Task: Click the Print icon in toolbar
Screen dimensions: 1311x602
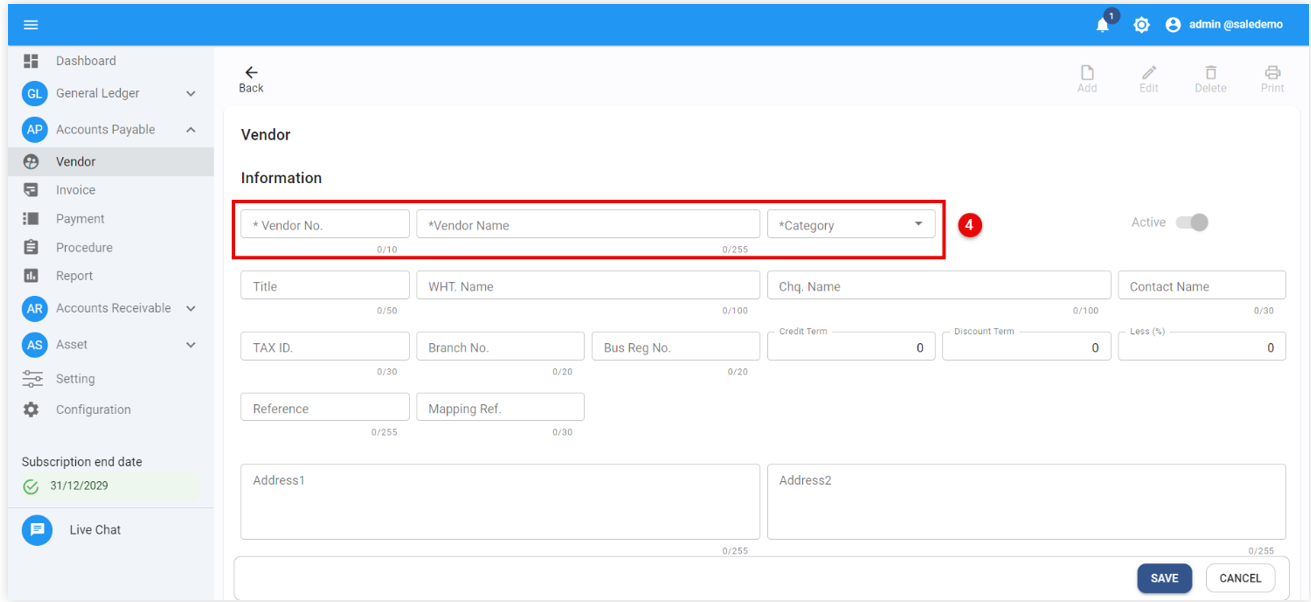Action: [x=1272, y=73]
